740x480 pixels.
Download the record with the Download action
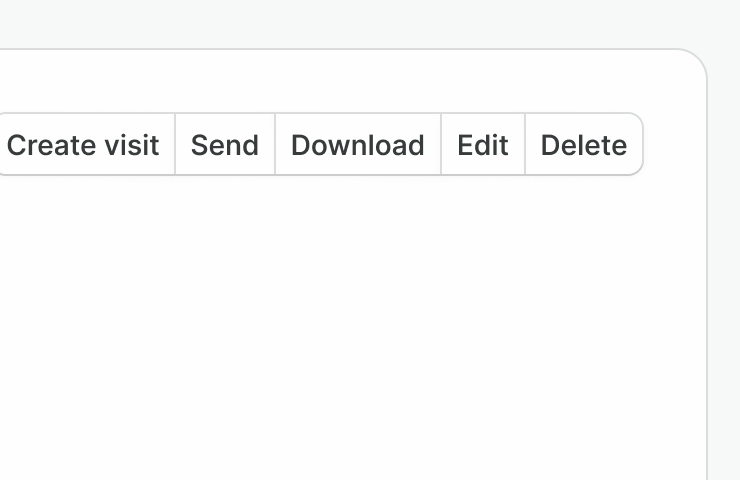point(358,145)
